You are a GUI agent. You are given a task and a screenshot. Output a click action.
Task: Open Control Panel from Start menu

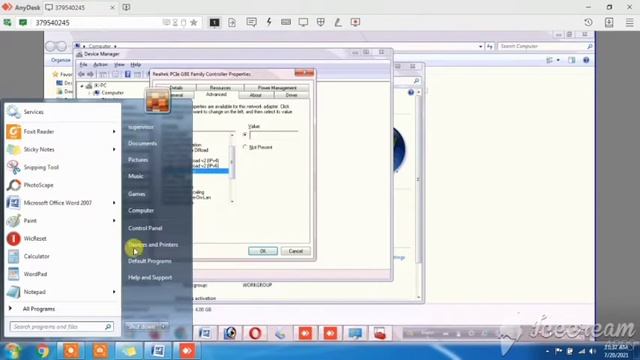click(x=145, y=228)
